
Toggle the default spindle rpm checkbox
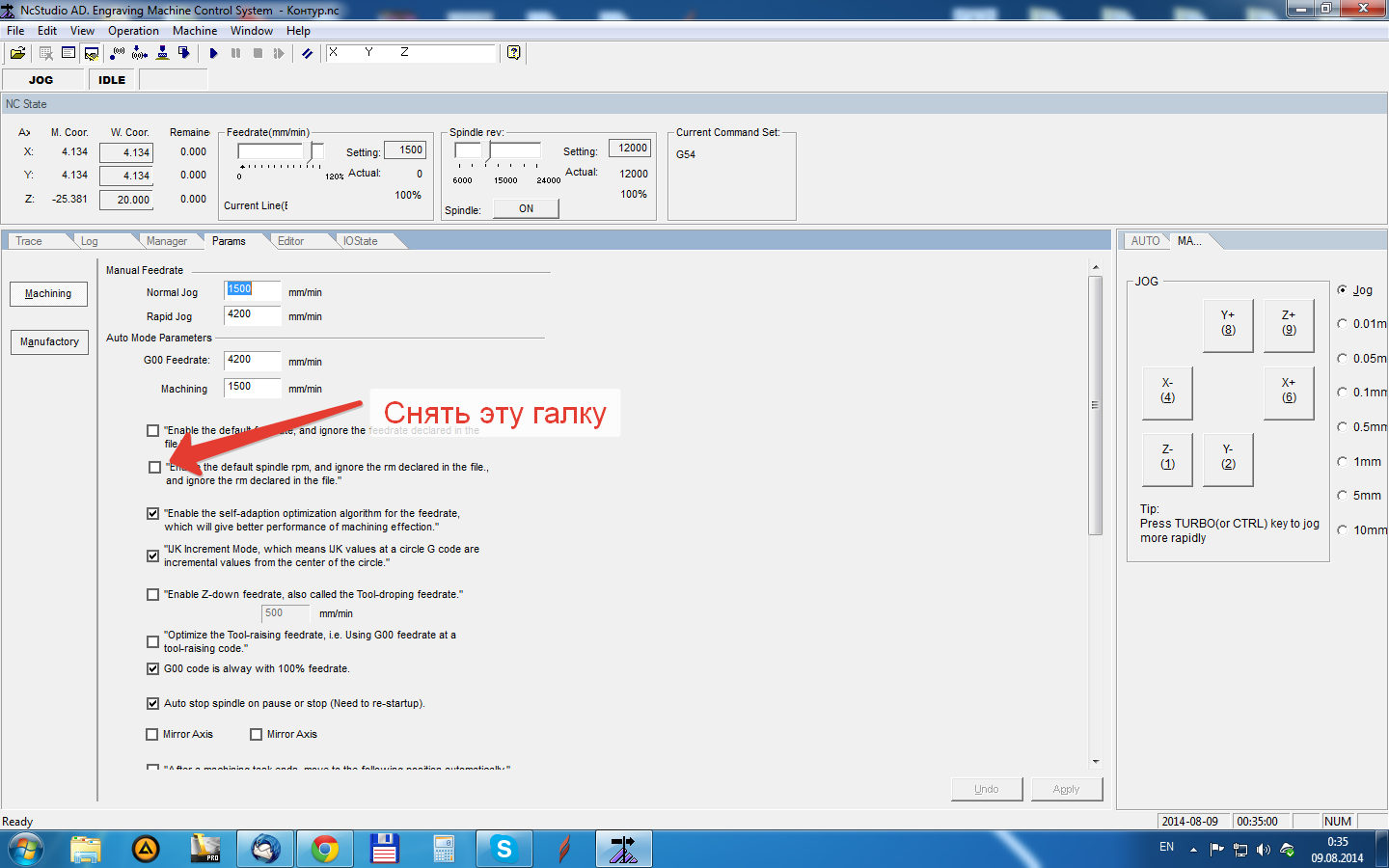point(154,468)
